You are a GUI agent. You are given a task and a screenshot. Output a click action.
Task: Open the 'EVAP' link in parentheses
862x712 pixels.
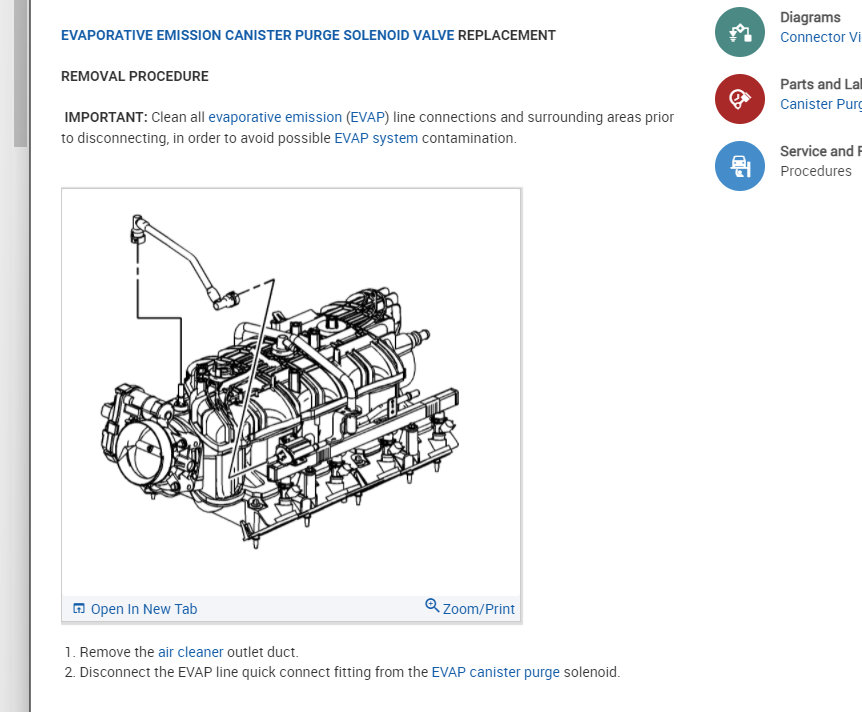[x=367, y=117]
